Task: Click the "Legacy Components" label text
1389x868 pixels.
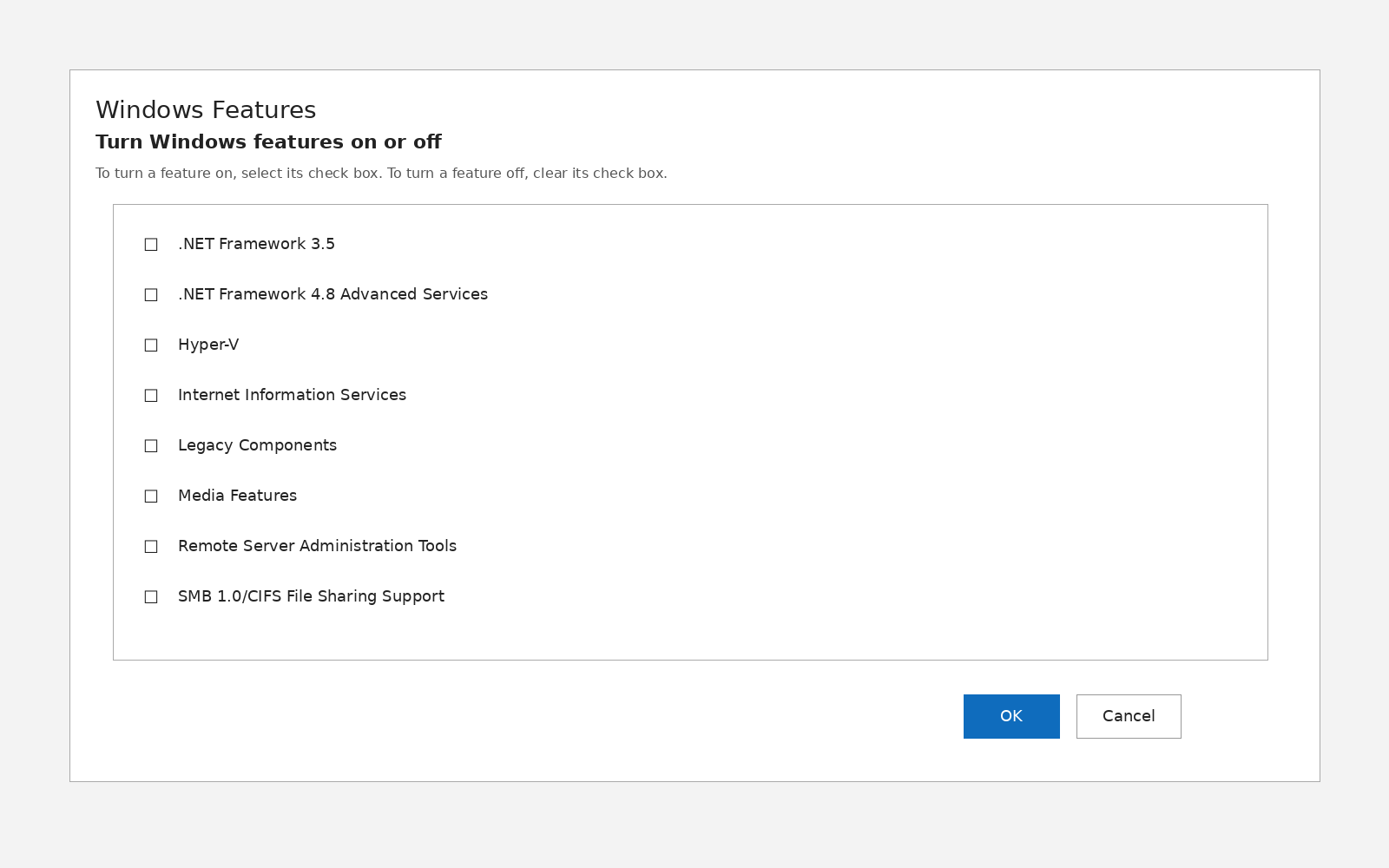Action: pyautogui.click(x=257, y=445)
